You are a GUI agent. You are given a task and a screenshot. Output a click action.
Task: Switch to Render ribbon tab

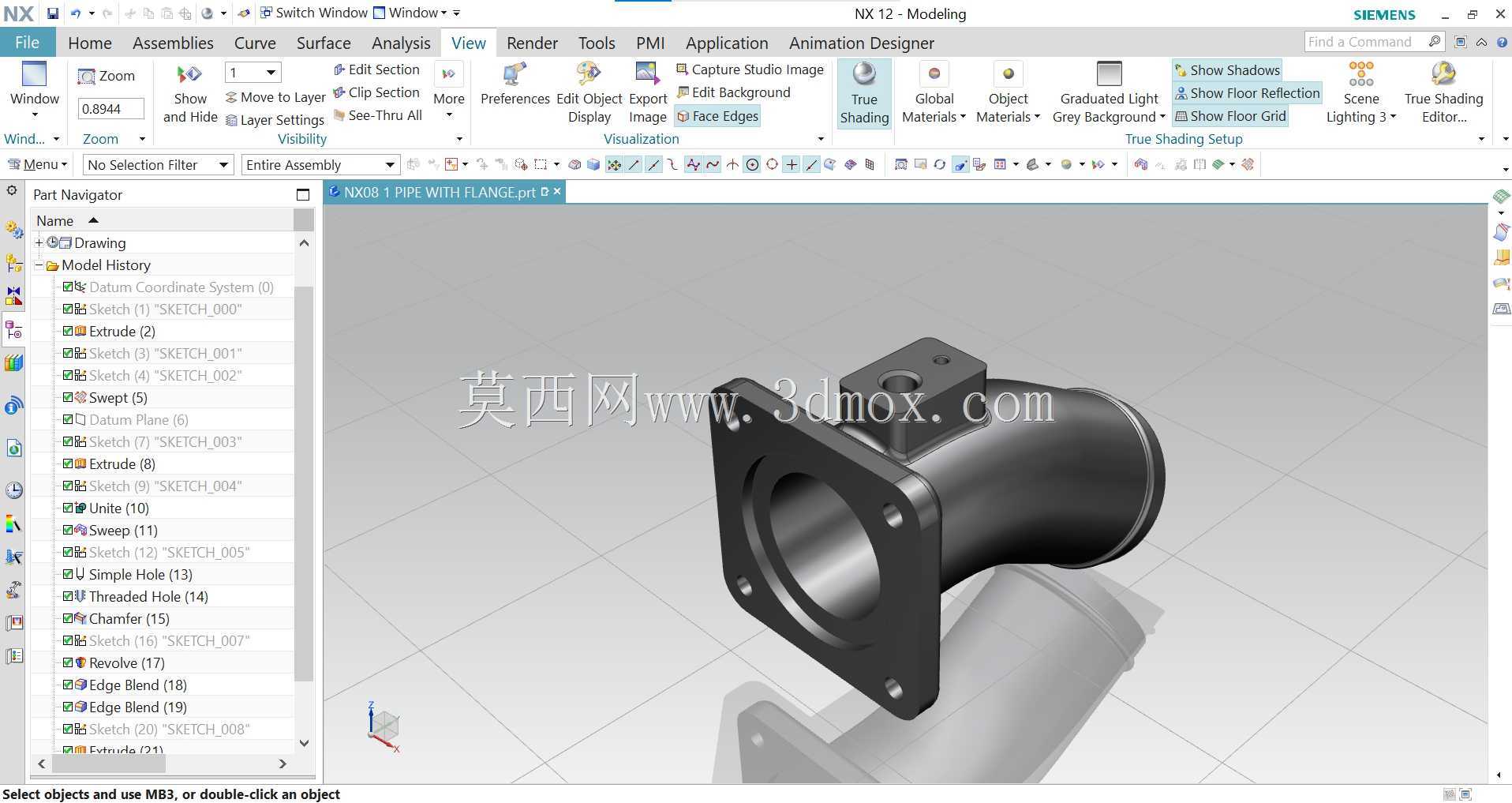(x=532, y=43)
